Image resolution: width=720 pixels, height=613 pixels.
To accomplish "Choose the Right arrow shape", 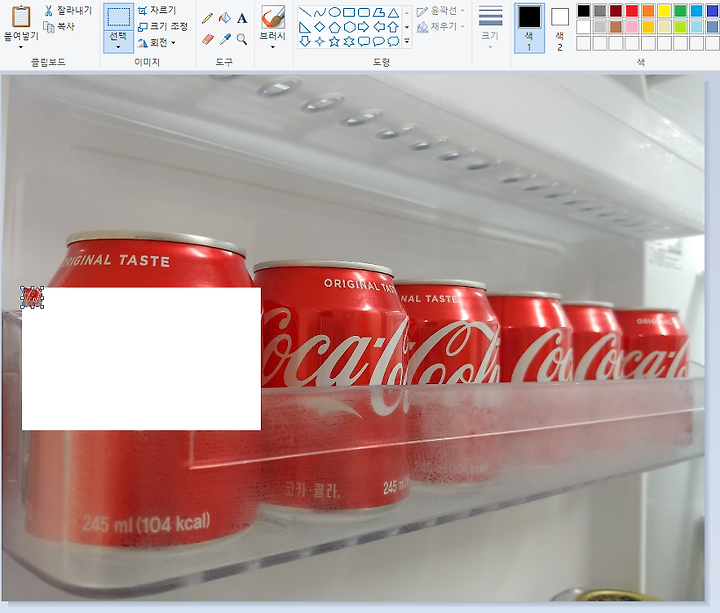I will click(364, 27).
